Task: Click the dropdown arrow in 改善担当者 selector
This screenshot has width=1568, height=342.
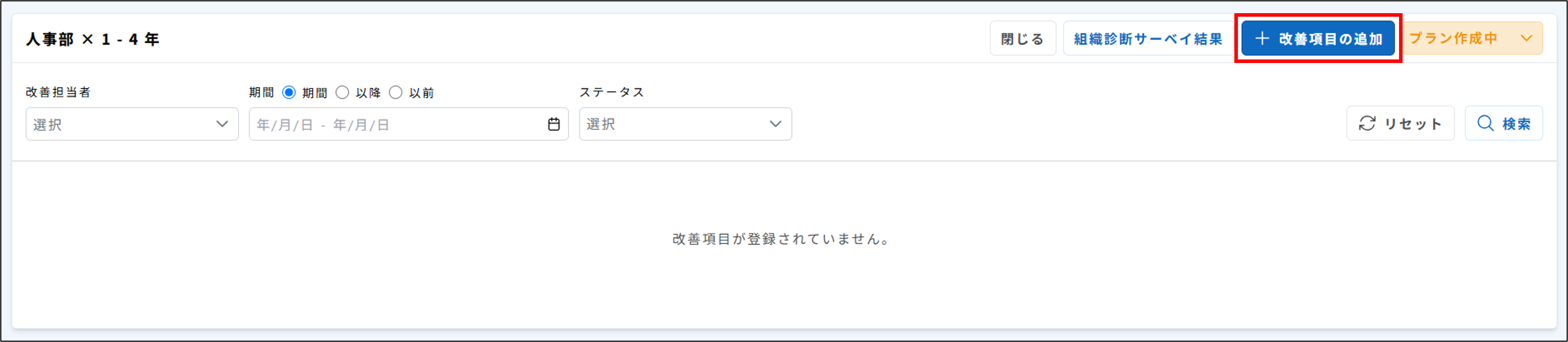Action: pyautogui.click(x=222, y=123)
